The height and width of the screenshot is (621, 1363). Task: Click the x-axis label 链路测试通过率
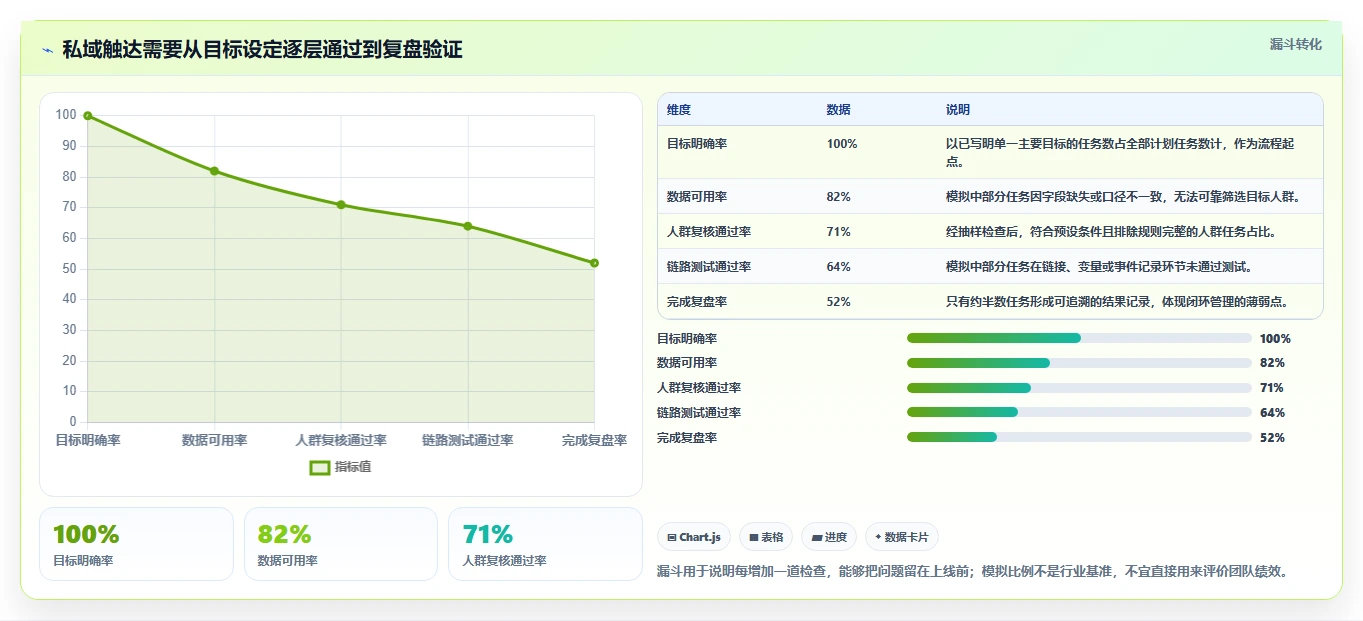coord(468,441)
